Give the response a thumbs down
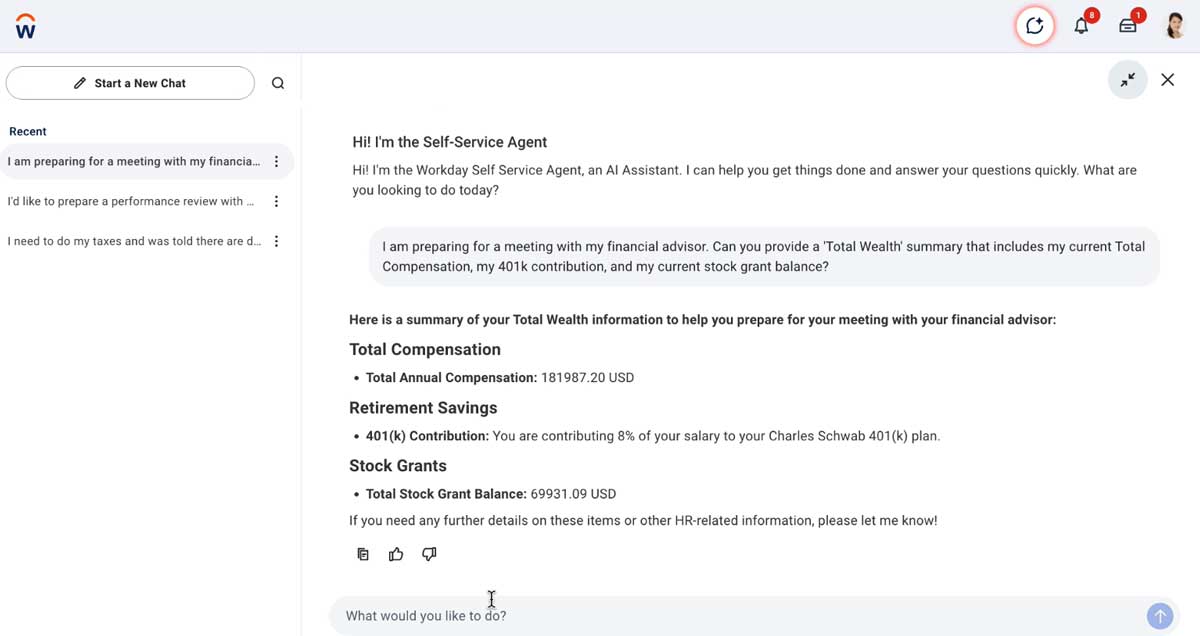 [429, 554]
